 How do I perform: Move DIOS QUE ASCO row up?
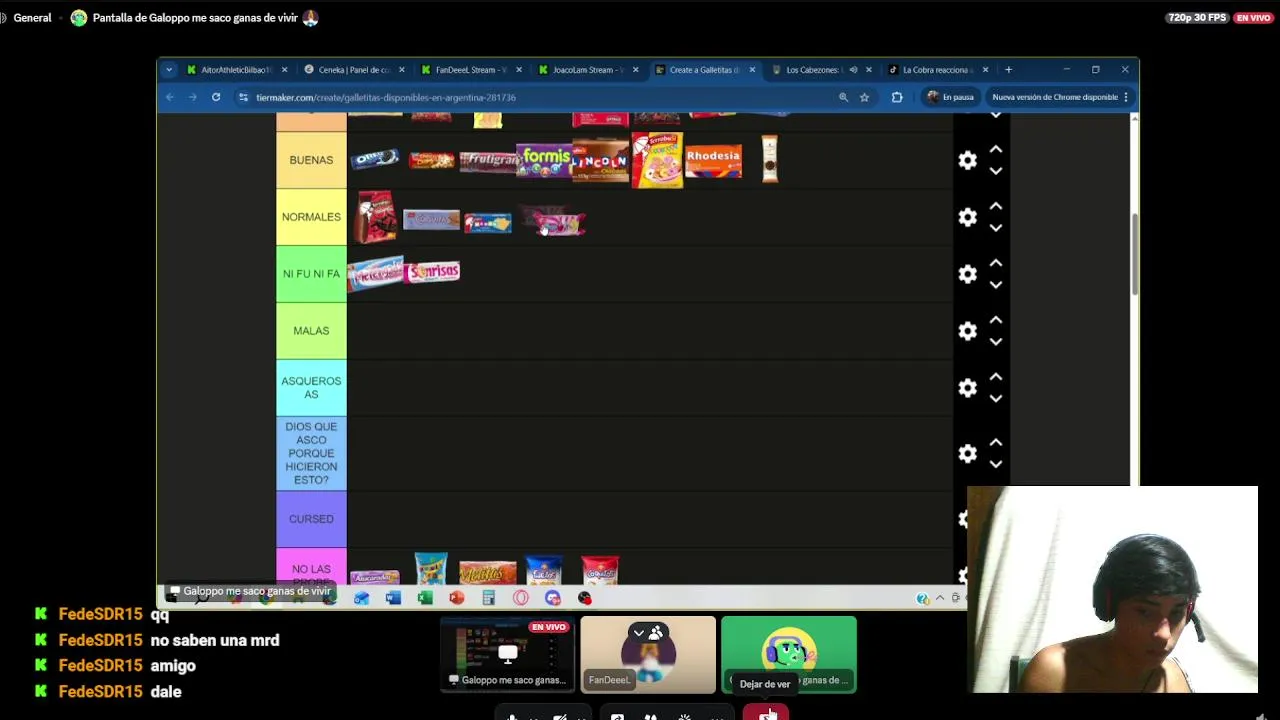tap(996, 443)
